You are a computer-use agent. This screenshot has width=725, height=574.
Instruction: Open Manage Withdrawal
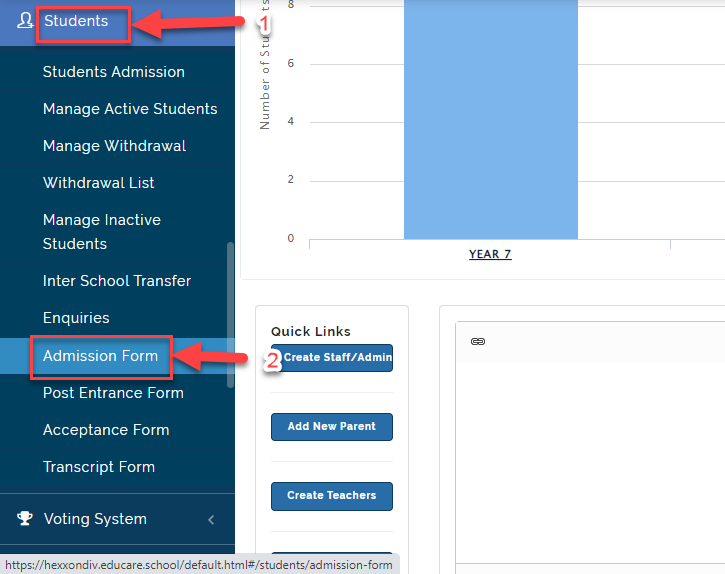click(x=114, y=146)
